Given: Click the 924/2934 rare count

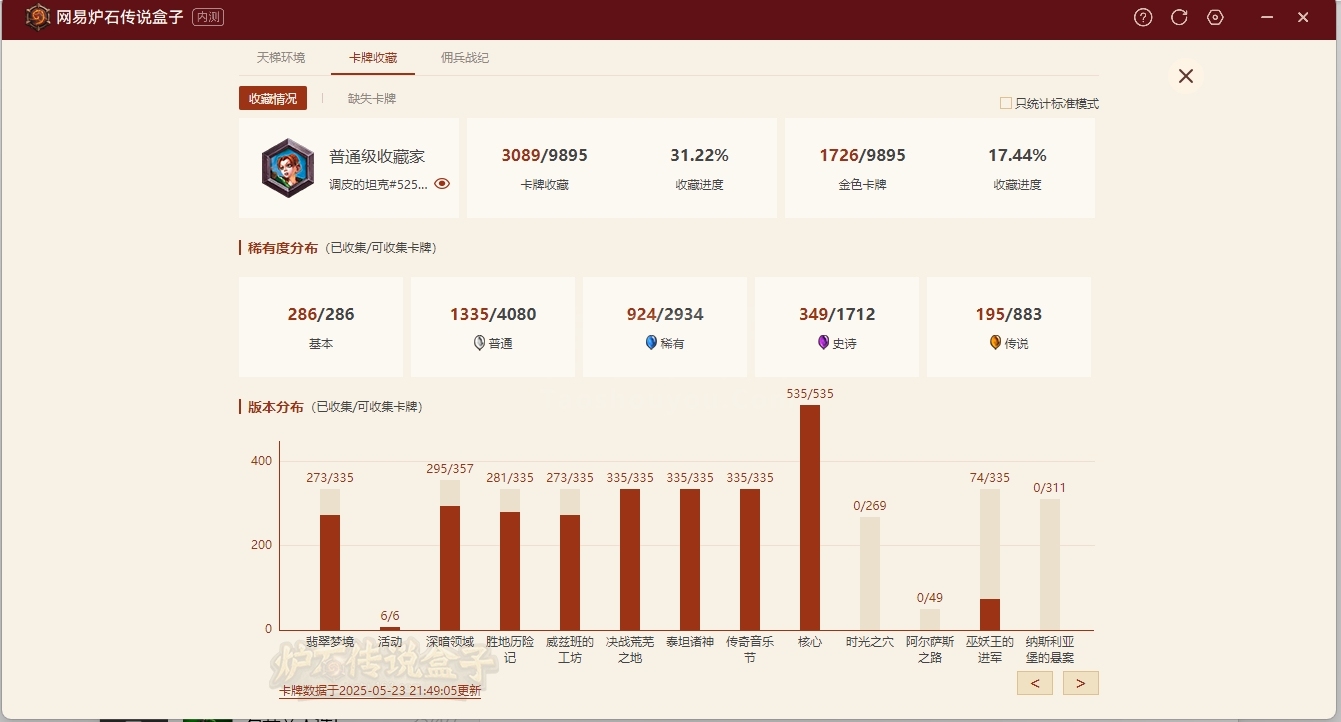Looking at the screenshot, I should (x=665, y=314).
